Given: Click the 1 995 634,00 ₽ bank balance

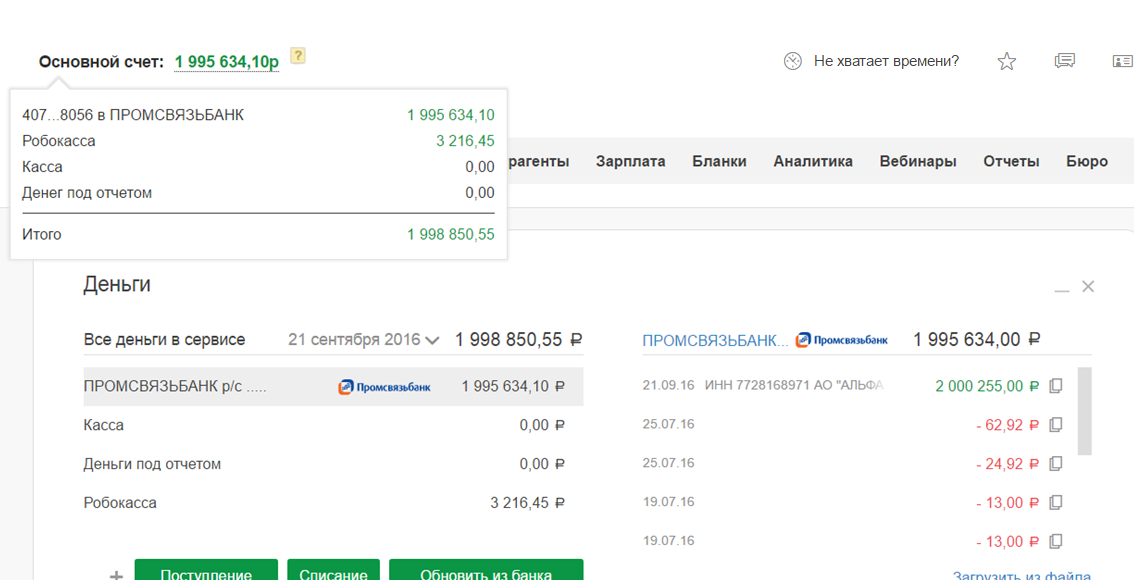Looking at the screenshot, I should [x=977, y=339].
